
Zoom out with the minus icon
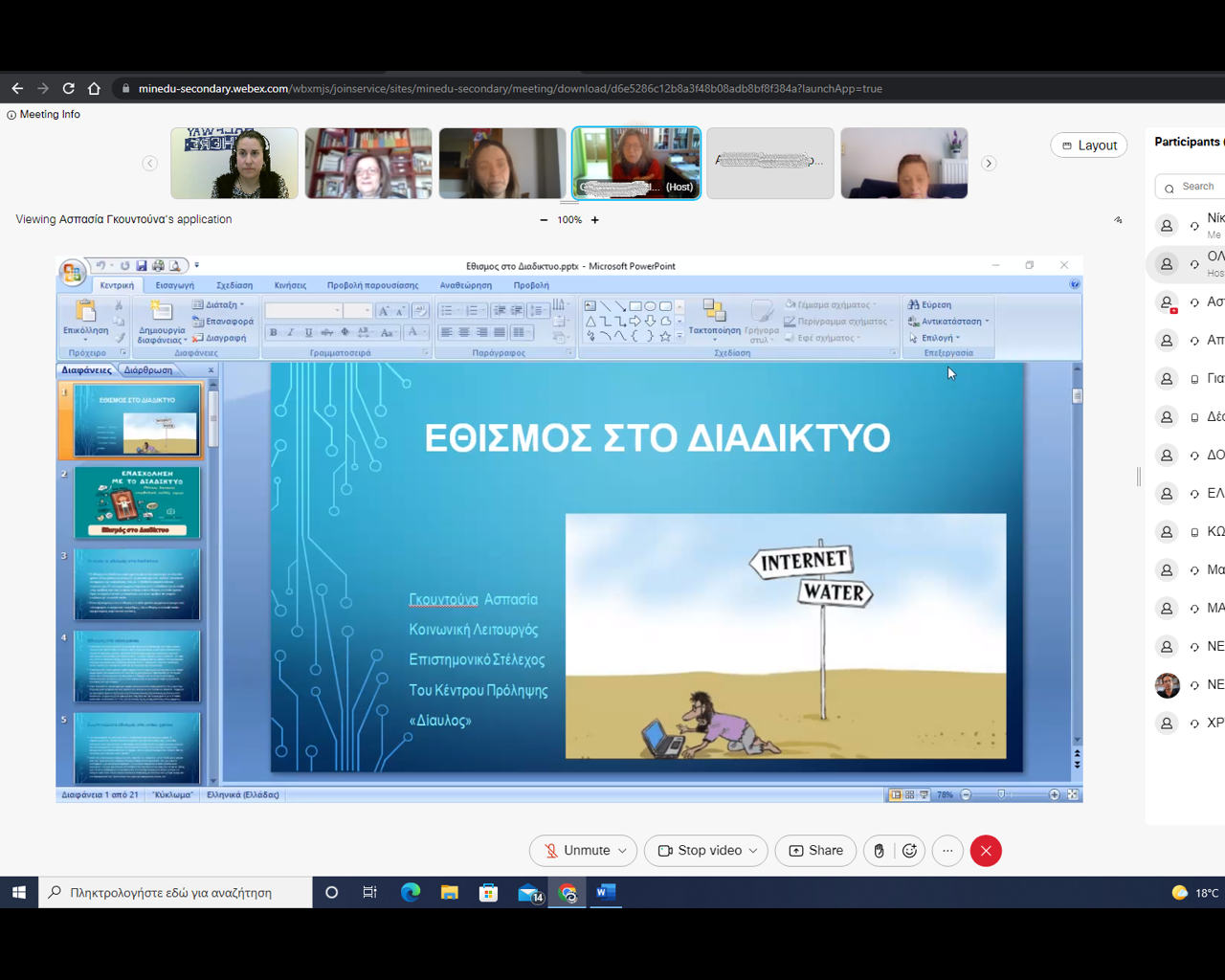(x=544, y=220)
